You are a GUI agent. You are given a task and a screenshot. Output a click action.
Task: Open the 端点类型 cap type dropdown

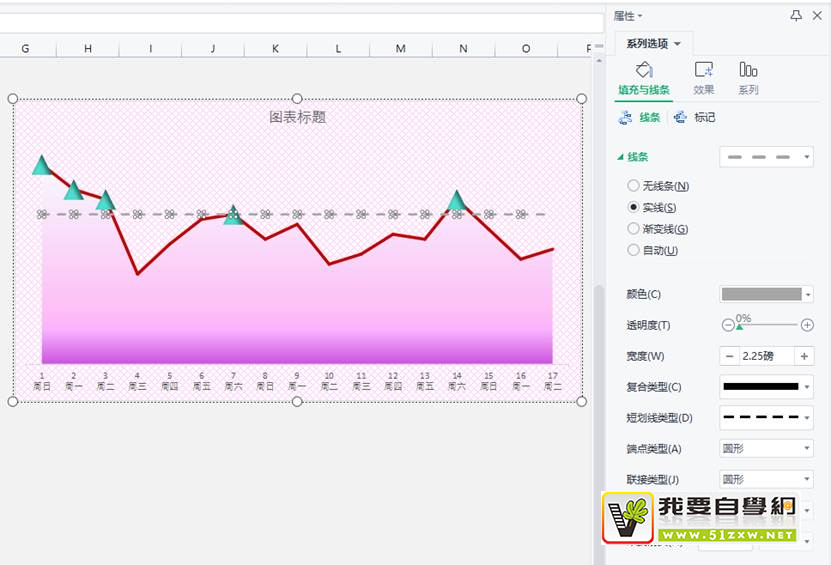point(766,448)
